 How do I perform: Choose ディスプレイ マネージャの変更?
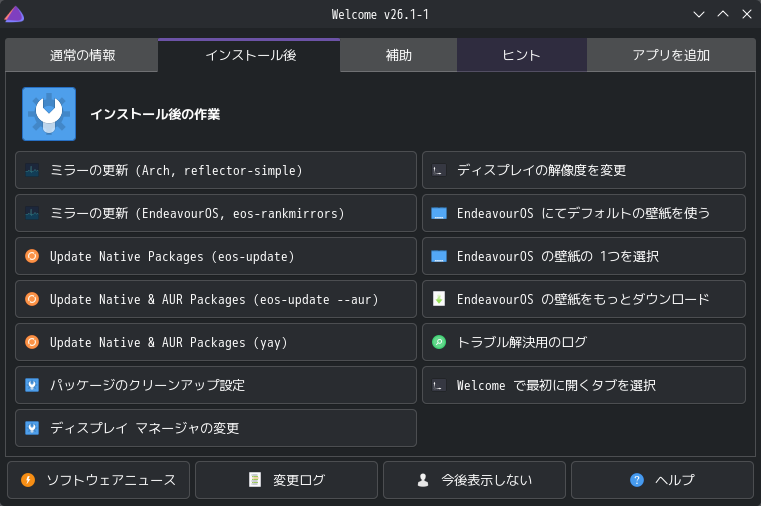pos(216,428)
